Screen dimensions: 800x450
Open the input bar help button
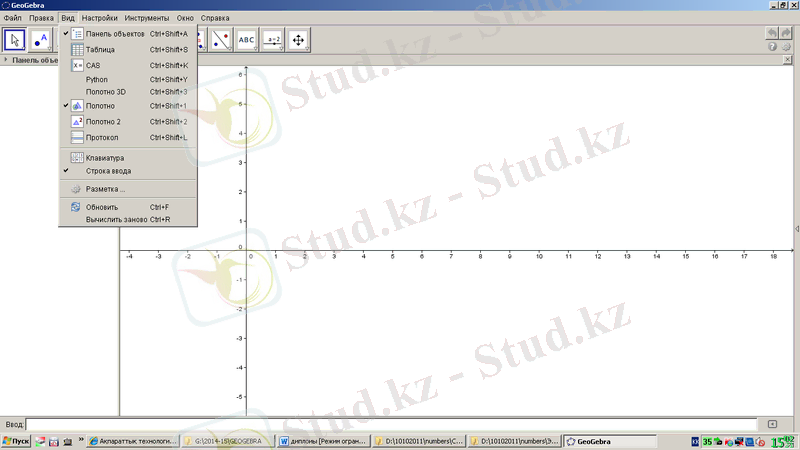click(x=772, y=424)
